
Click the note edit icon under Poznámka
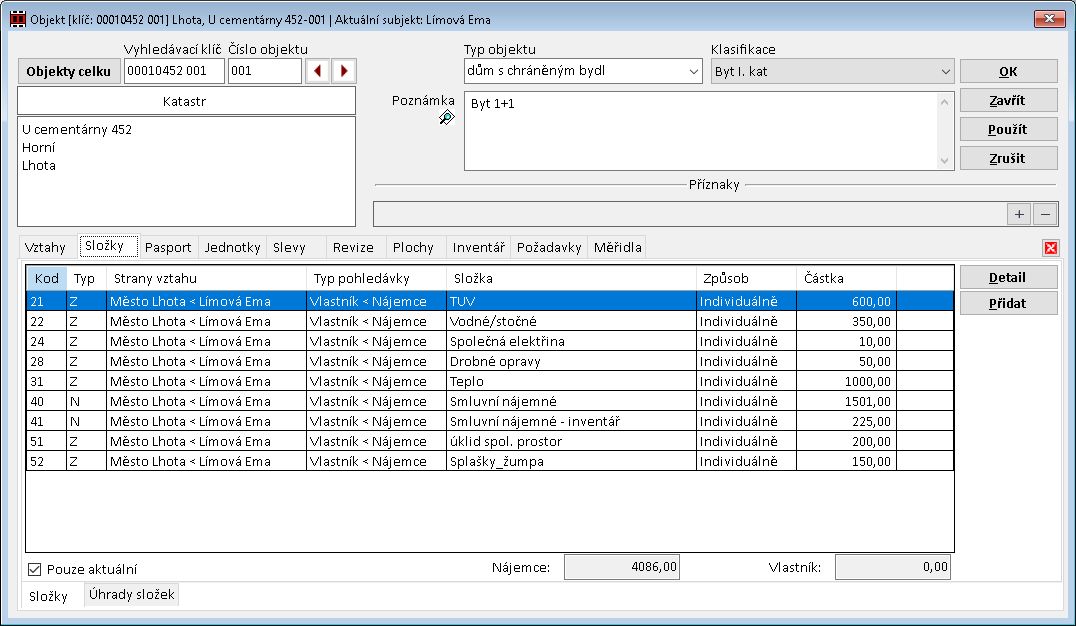tap(446, 118)
